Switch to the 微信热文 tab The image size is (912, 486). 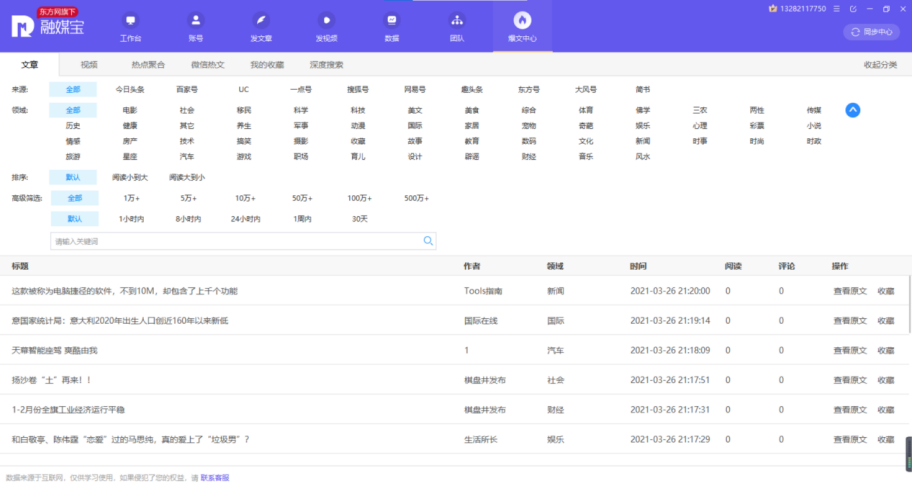(x=207, y=65)
